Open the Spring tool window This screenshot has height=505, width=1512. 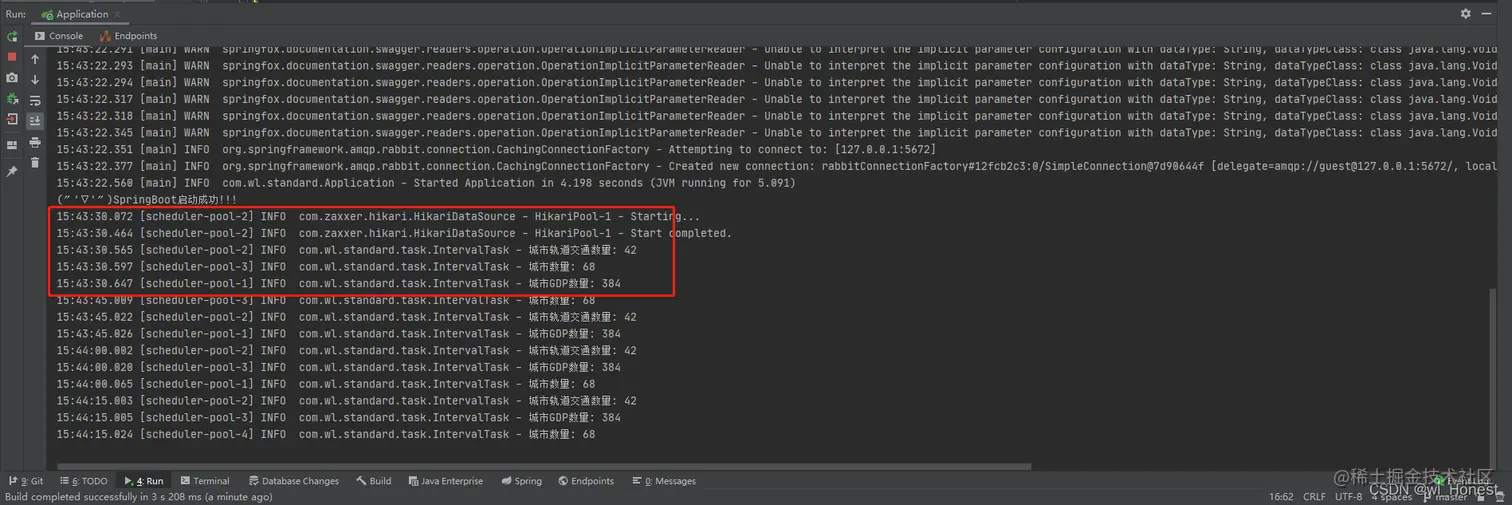[x=522, y=481]
